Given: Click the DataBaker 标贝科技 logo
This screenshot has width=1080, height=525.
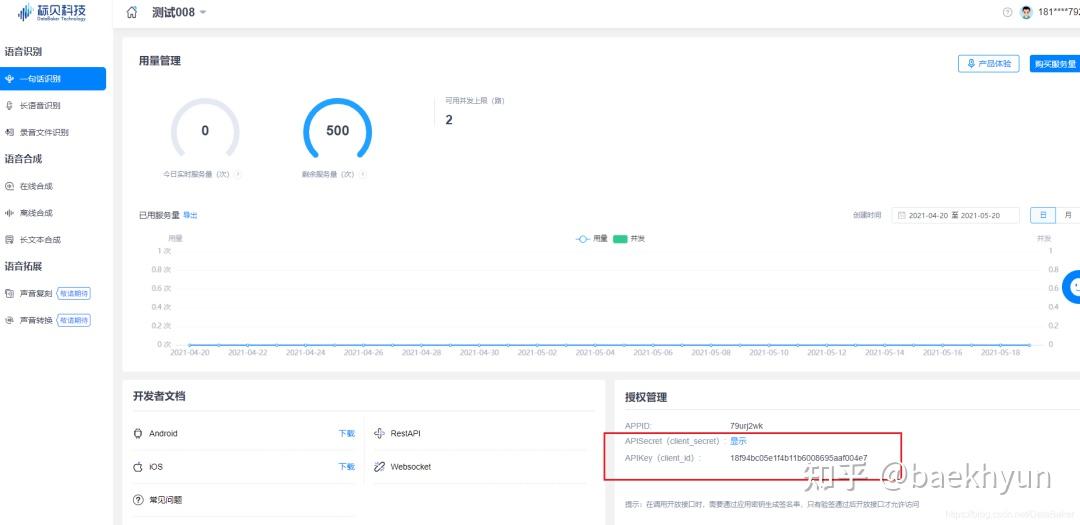Looking at the screenshot, I should pos(52,12).
